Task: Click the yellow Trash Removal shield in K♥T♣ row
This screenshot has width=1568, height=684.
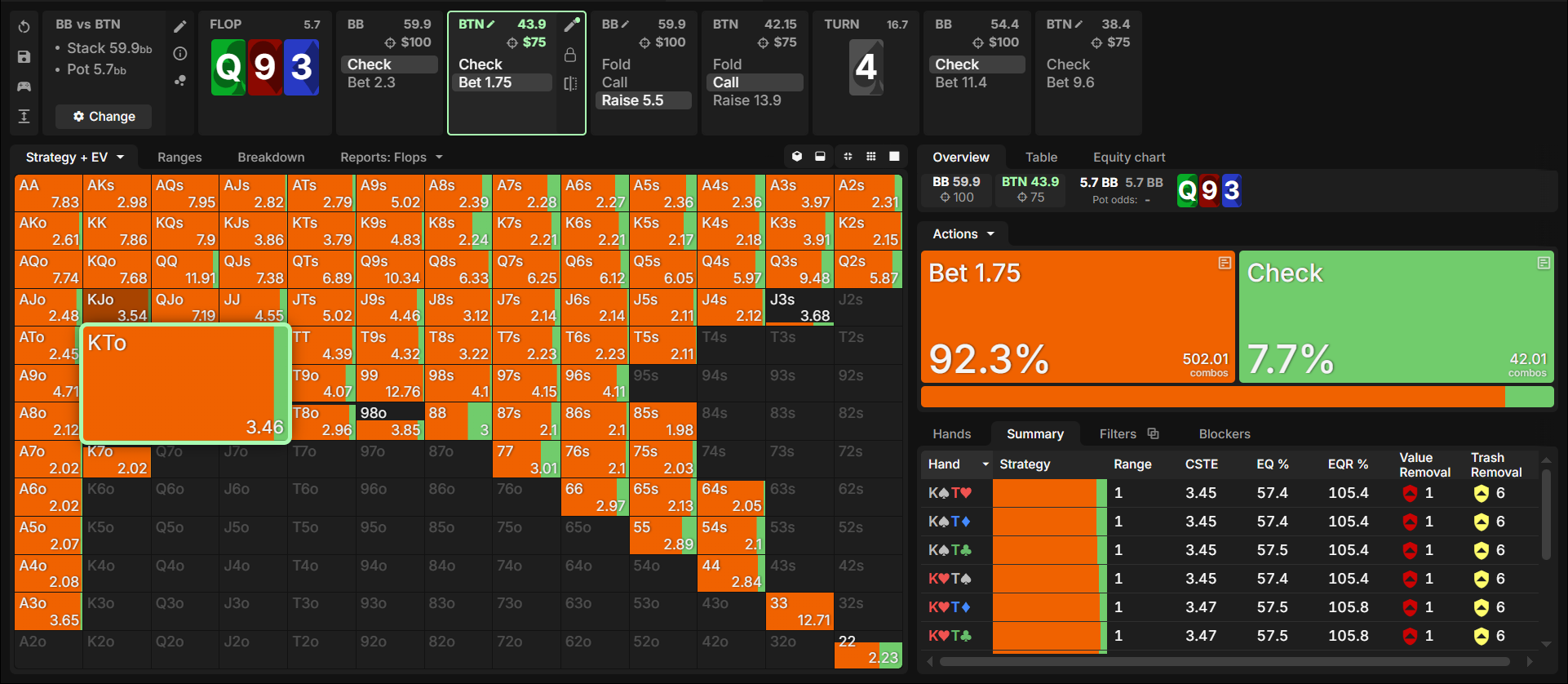Action: 1482,636
